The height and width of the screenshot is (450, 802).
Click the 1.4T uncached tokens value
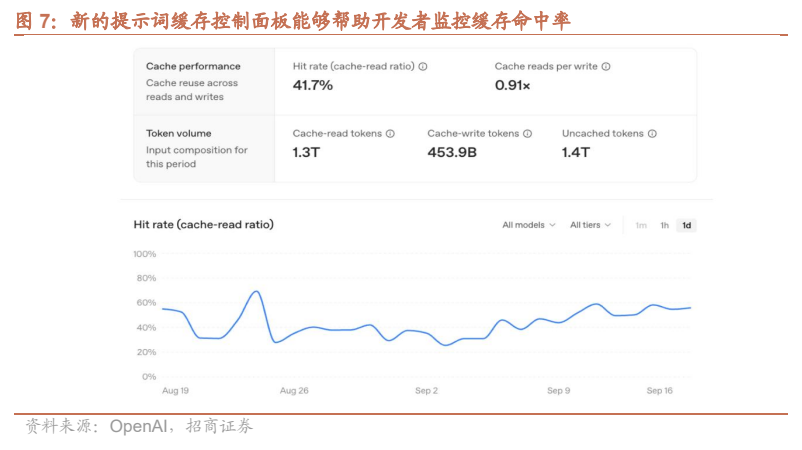pyautogui.click(x=575, y=152)
